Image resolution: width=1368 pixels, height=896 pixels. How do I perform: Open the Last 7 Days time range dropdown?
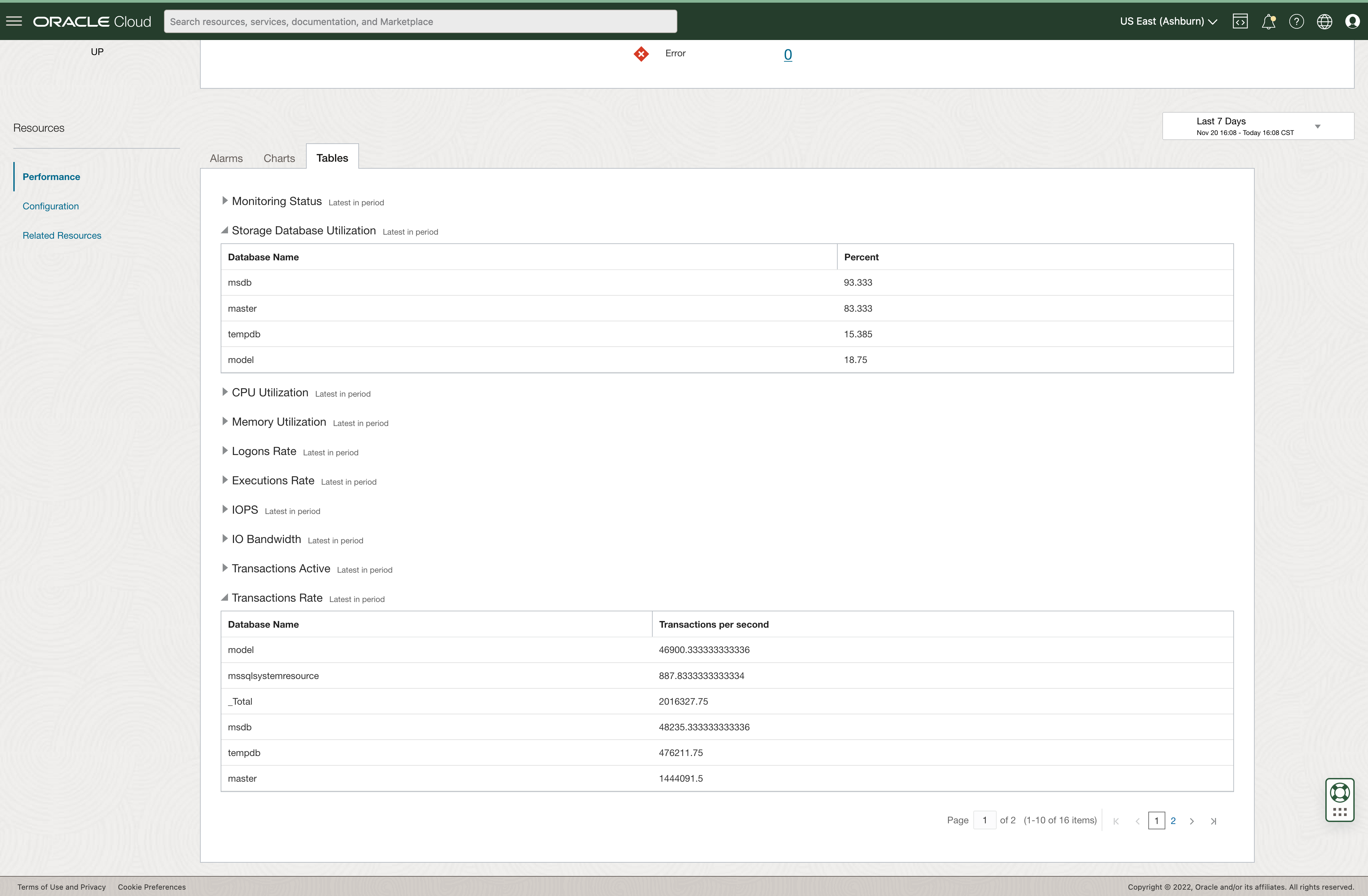1258,126
